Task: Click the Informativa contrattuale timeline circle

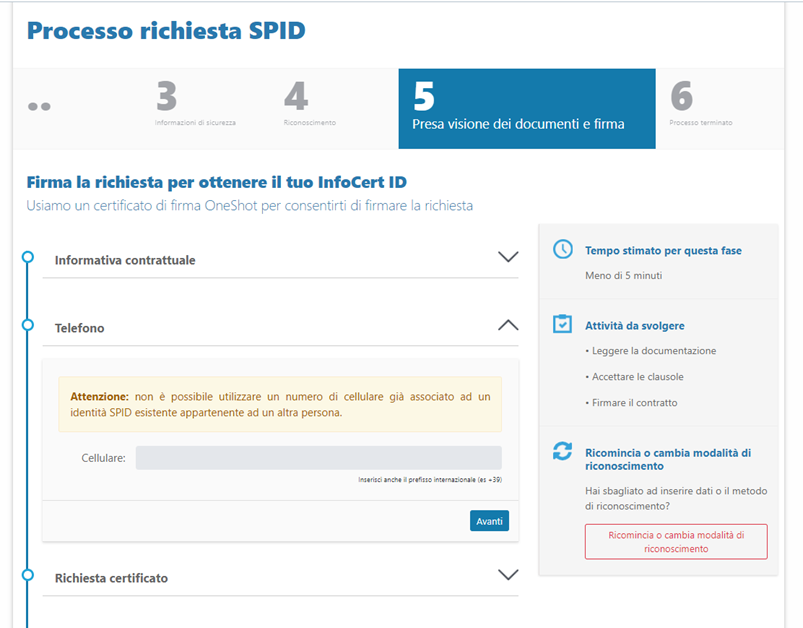Action: [x=28, y=257]
